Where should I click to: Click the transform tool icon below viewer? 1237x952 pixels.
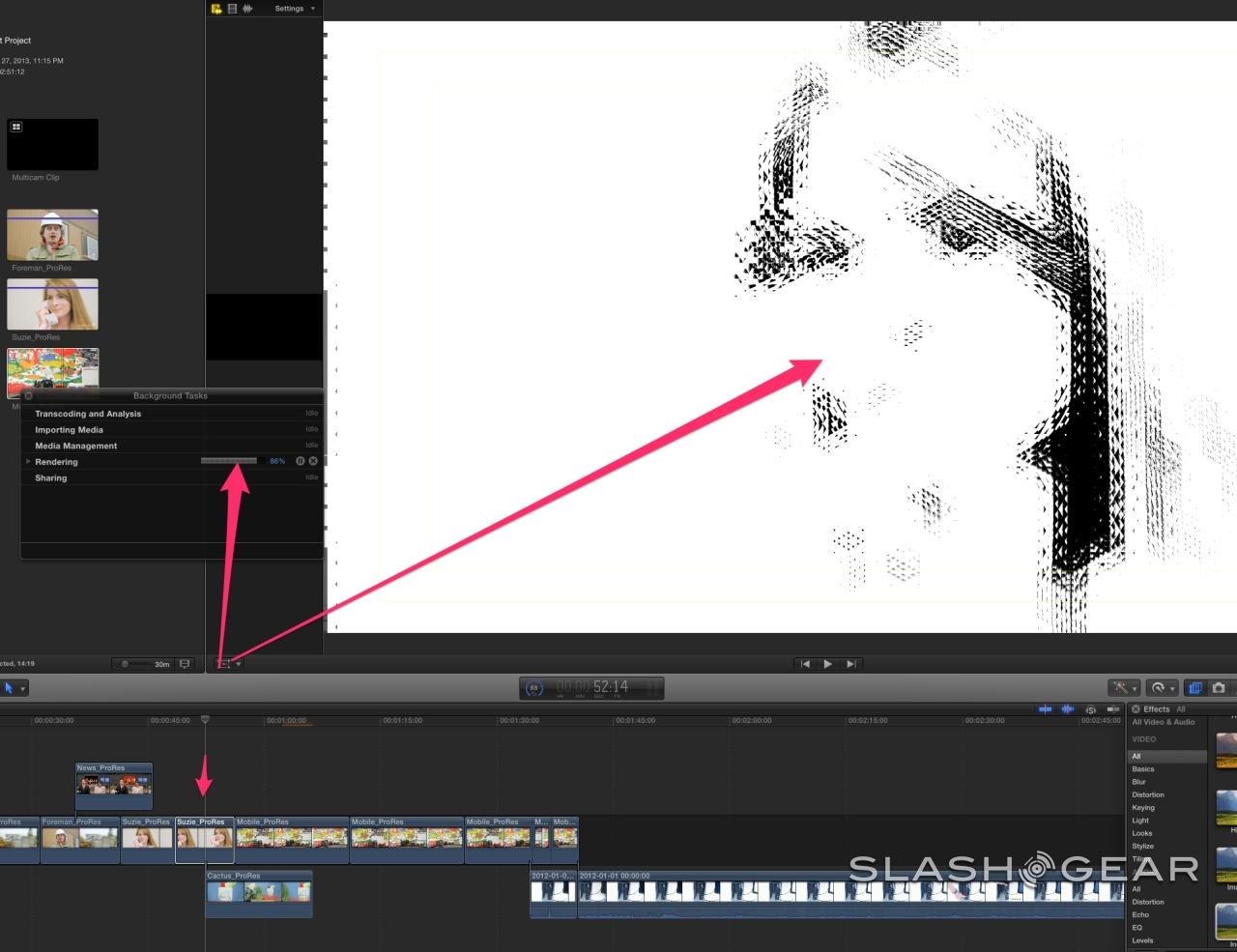(x=223, y=664)
